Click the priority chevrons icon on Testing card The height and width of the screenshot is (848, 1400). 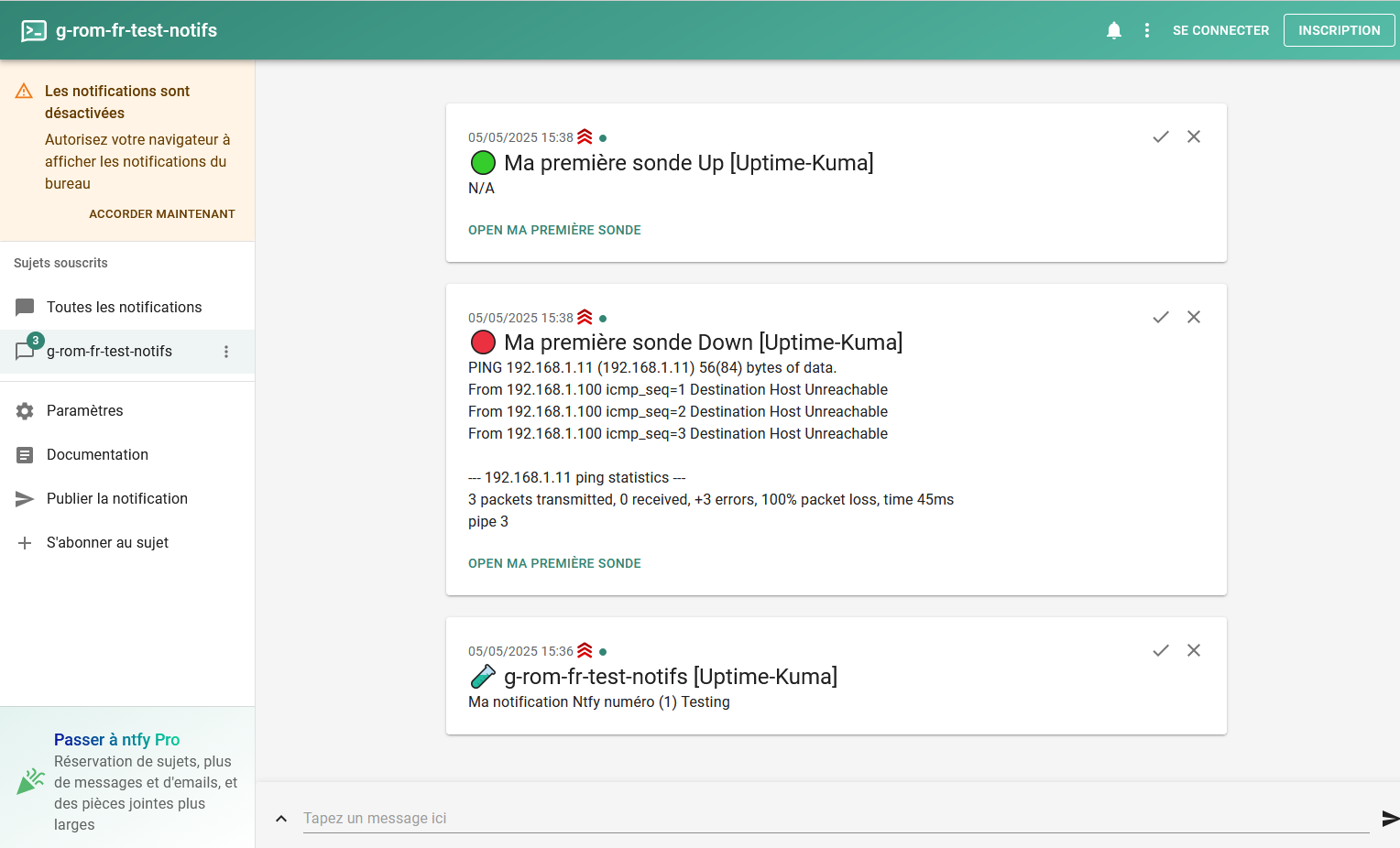(585, 651)
